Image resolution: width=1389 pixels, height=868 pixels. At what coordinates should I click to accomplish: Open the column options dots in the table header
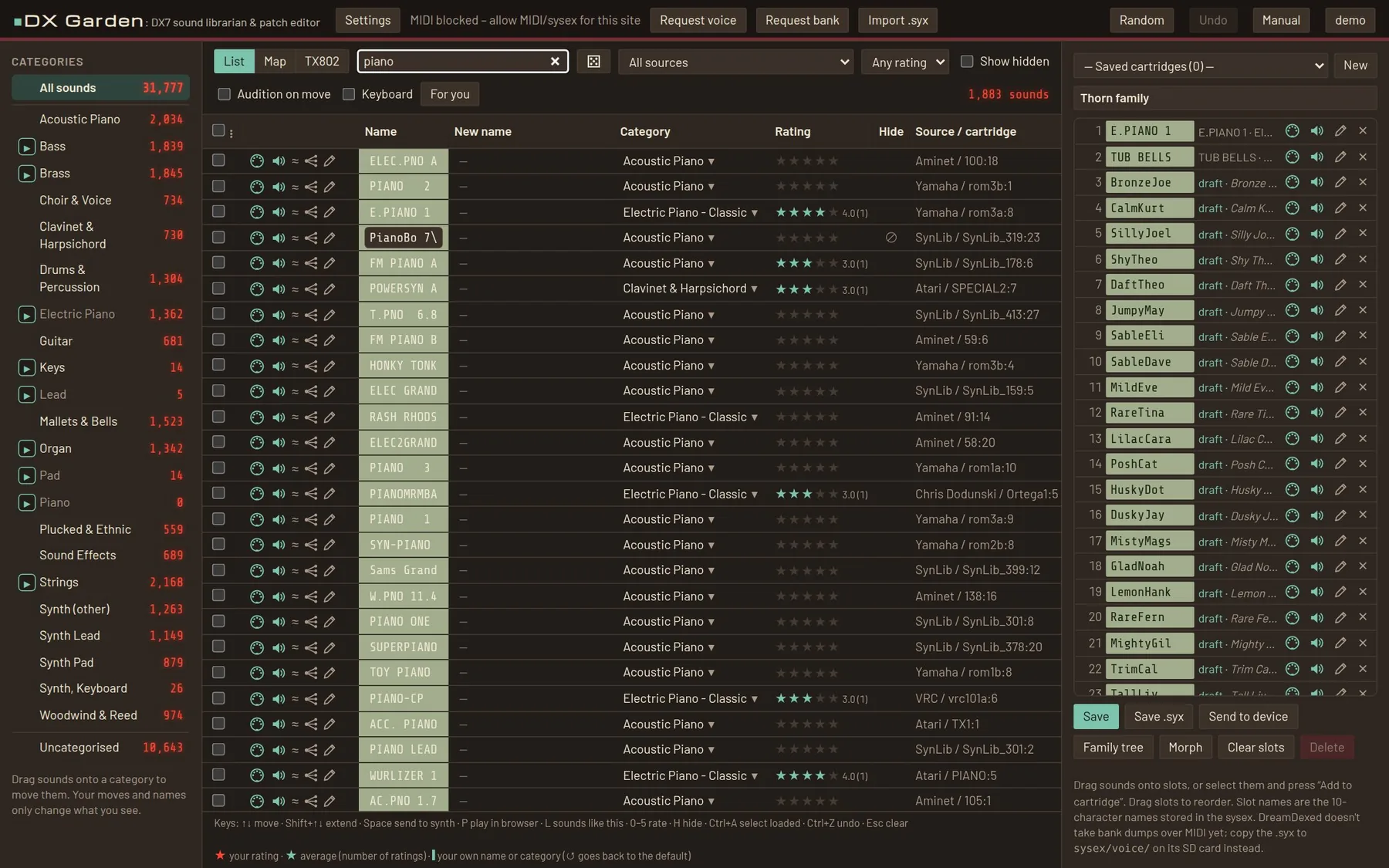[231, 133]
